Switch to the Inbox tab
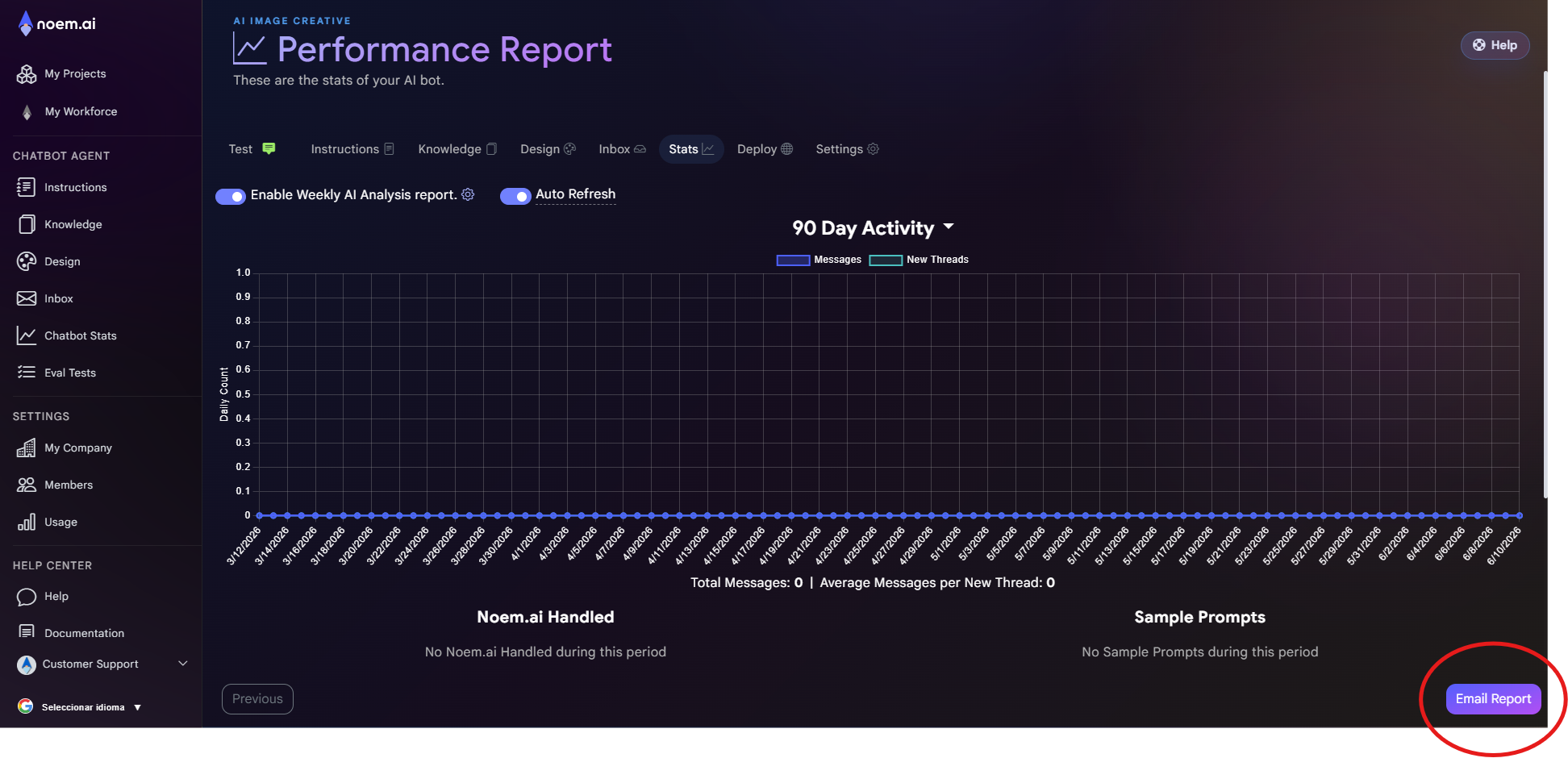 622,149
